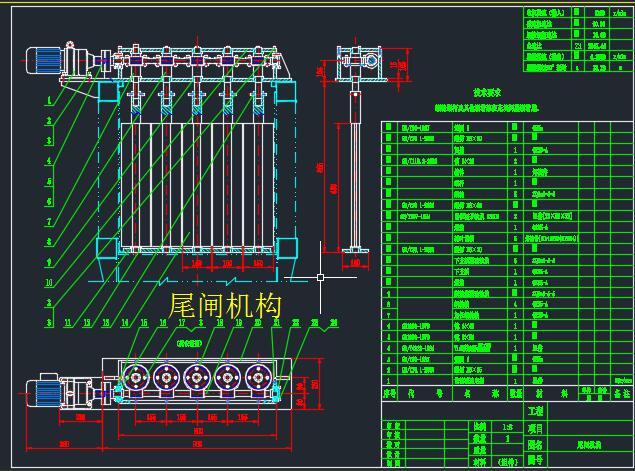Pick the blue motor in the plan view

coord(43,393)
